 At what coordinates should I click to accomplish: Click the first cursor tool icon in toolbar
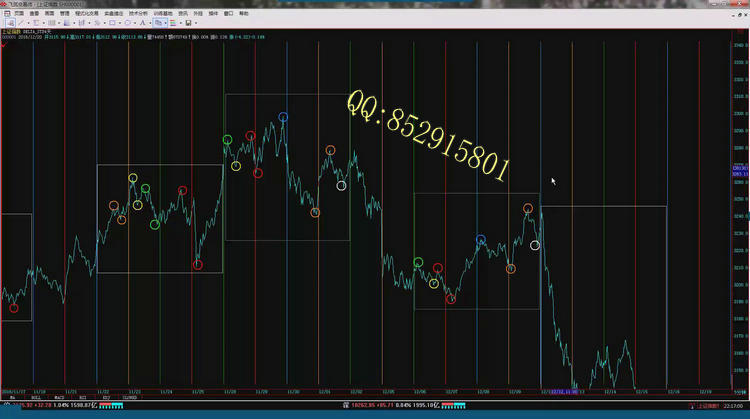[10, 22]
